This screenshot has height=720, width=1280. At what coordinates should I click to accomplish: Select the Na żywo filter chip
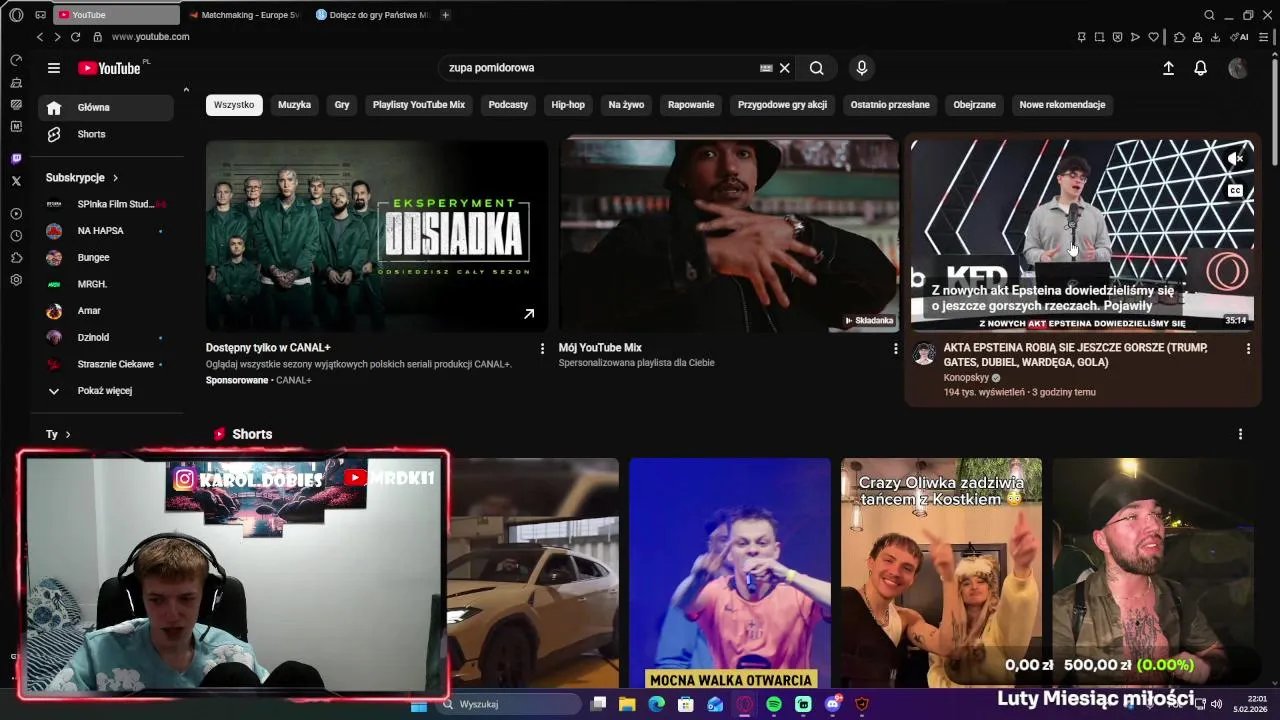click(626, 105)
